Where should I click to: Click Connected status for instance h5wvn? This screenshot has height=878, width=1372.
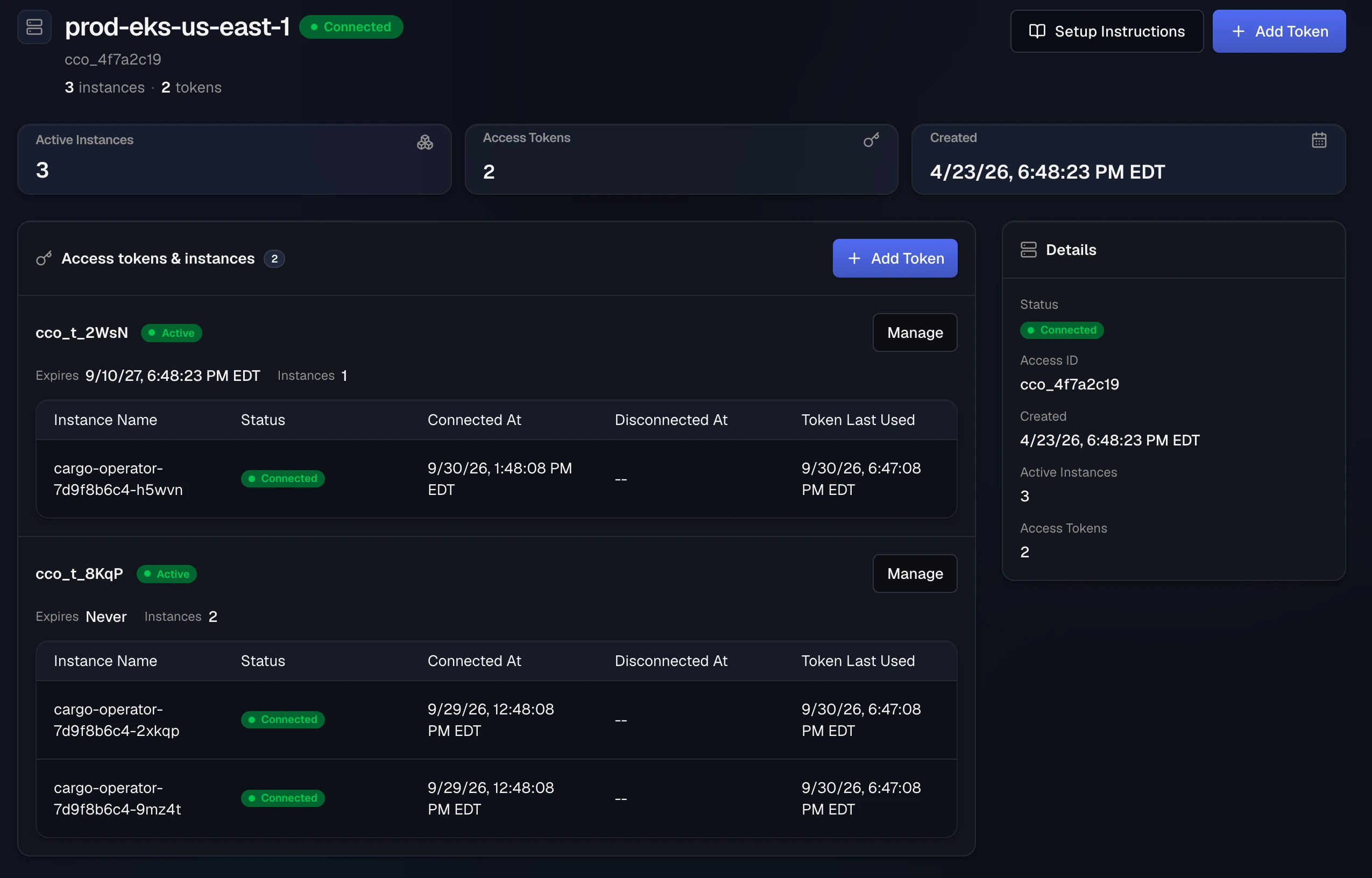pos(282,478)
